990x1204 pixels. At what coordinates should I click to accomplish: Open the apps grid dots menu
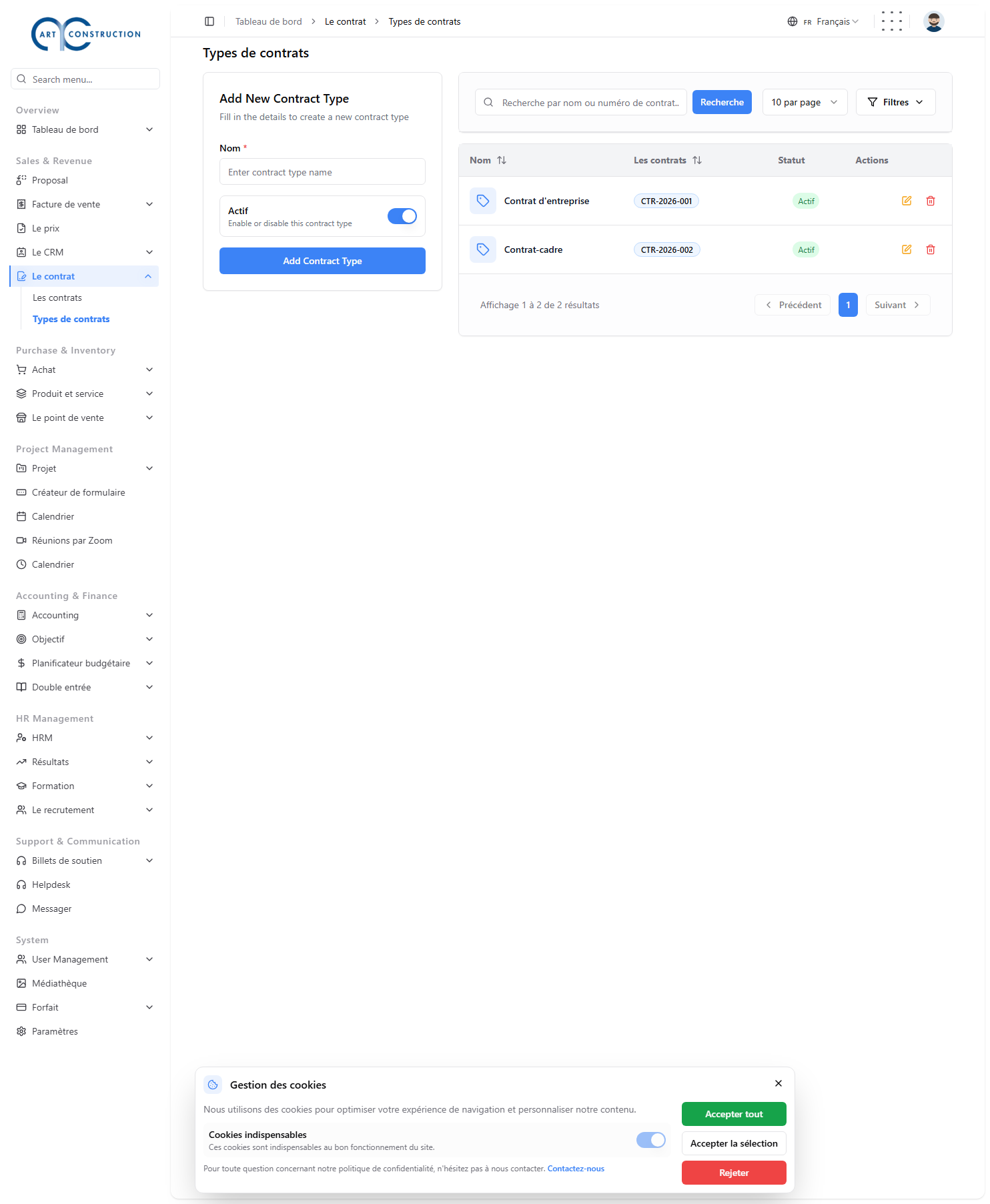click(x=891, y=21)
